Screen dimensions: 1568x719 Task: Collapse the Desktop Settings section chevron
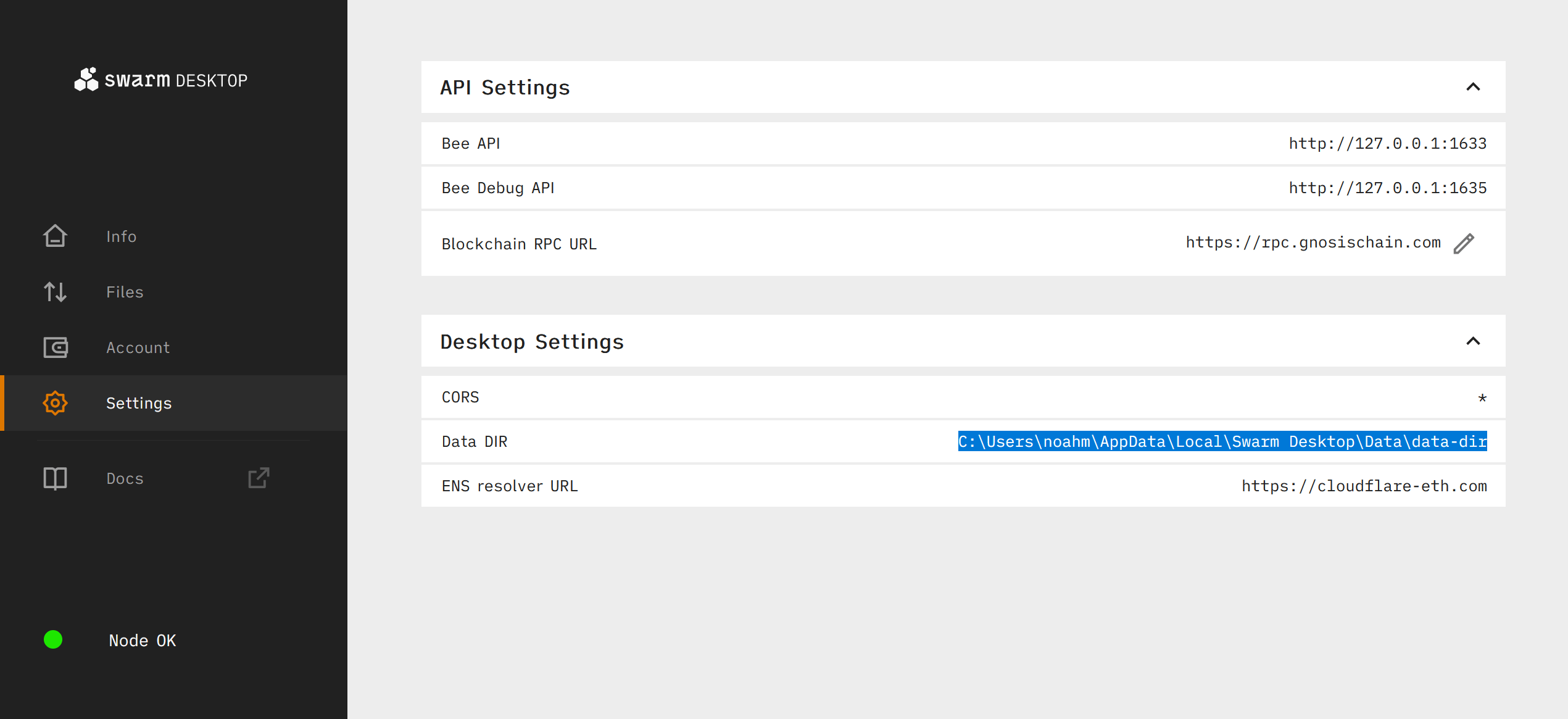tap(1472, 341)
